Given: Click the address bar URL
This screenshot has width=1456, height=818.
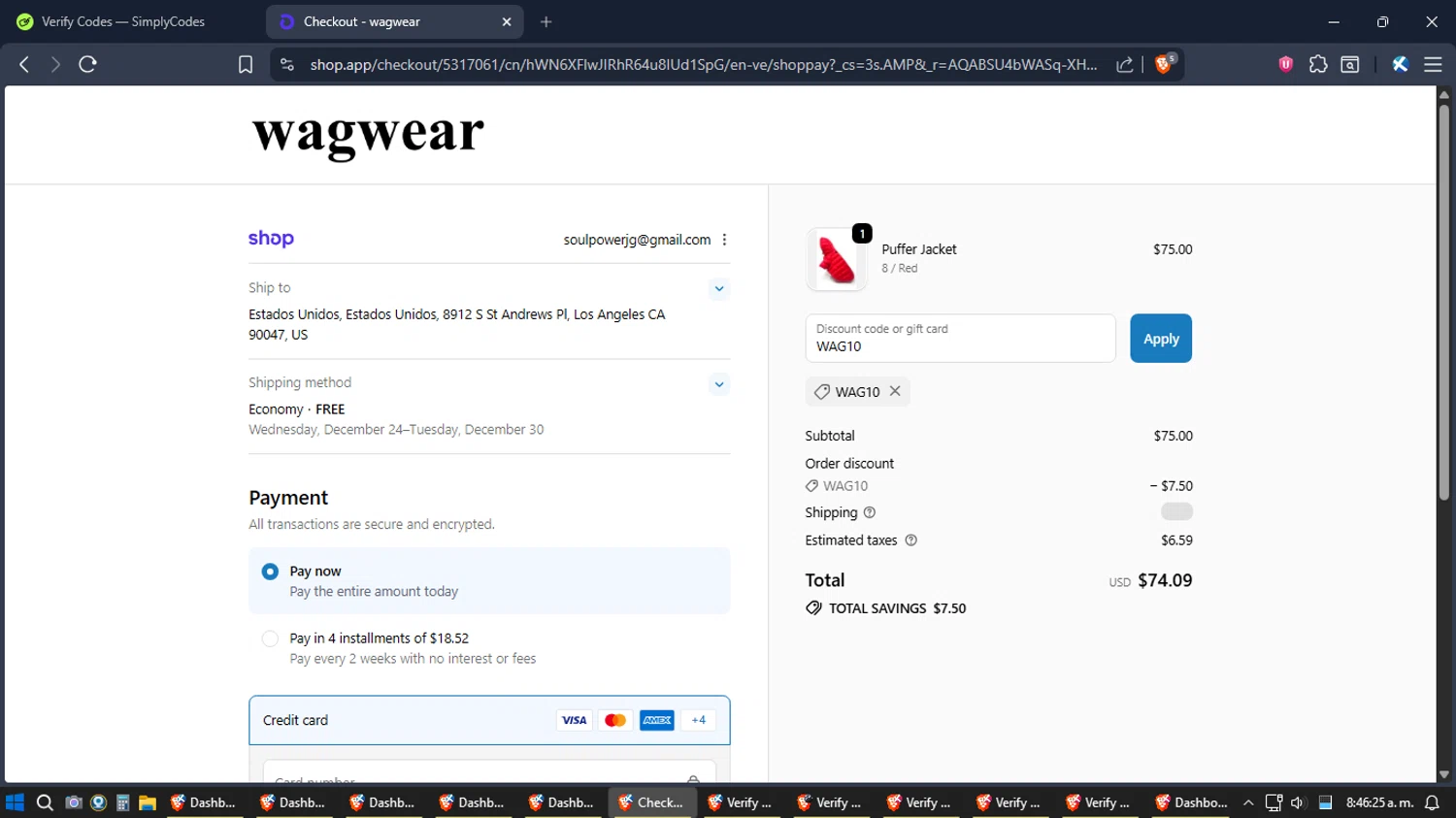Looking at the screenshot, I should point(704,64).
